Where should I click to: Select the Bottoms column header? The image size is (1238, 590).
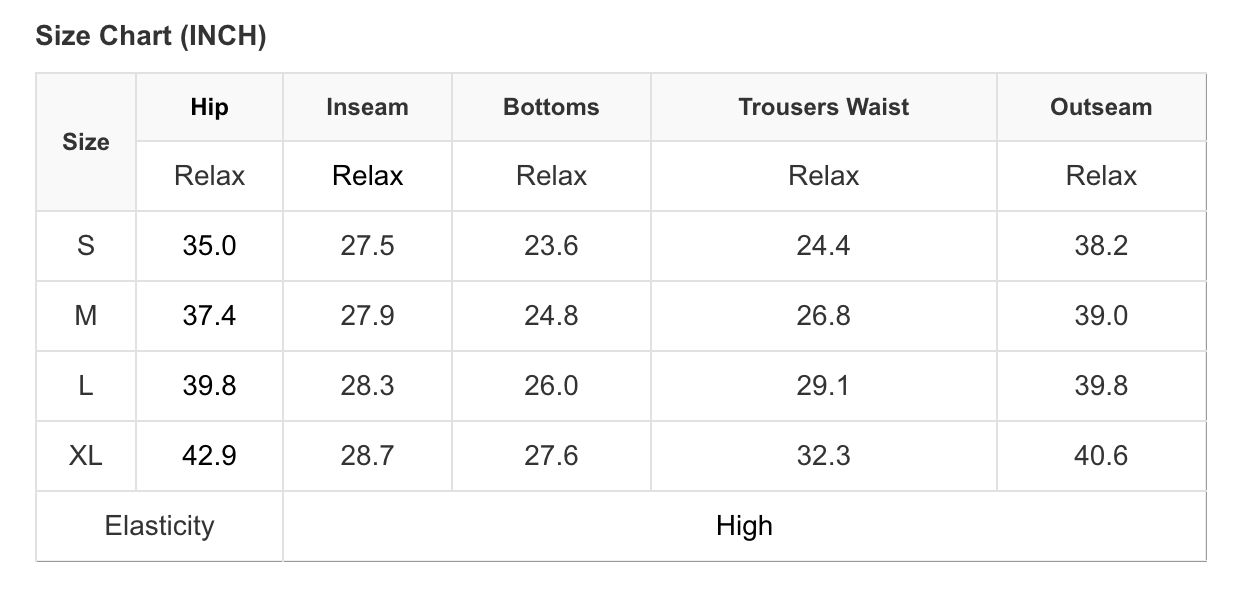click(551, 107)
